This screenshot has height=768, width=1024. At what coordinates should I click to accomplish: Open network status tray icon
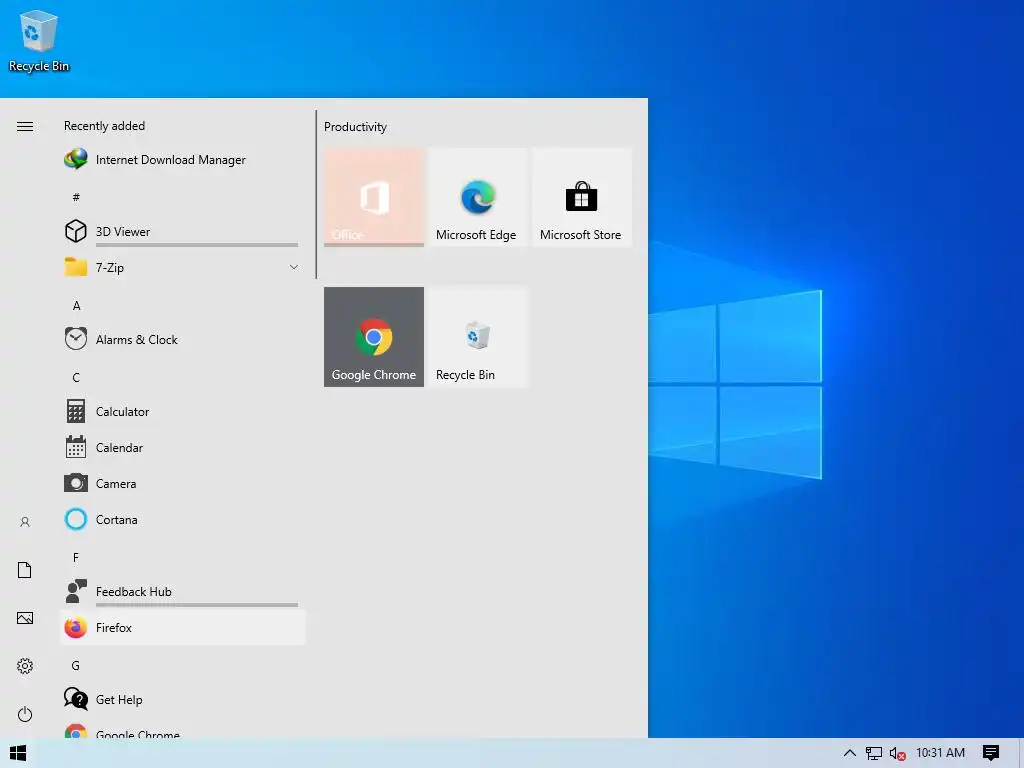[x=874, y=753]
